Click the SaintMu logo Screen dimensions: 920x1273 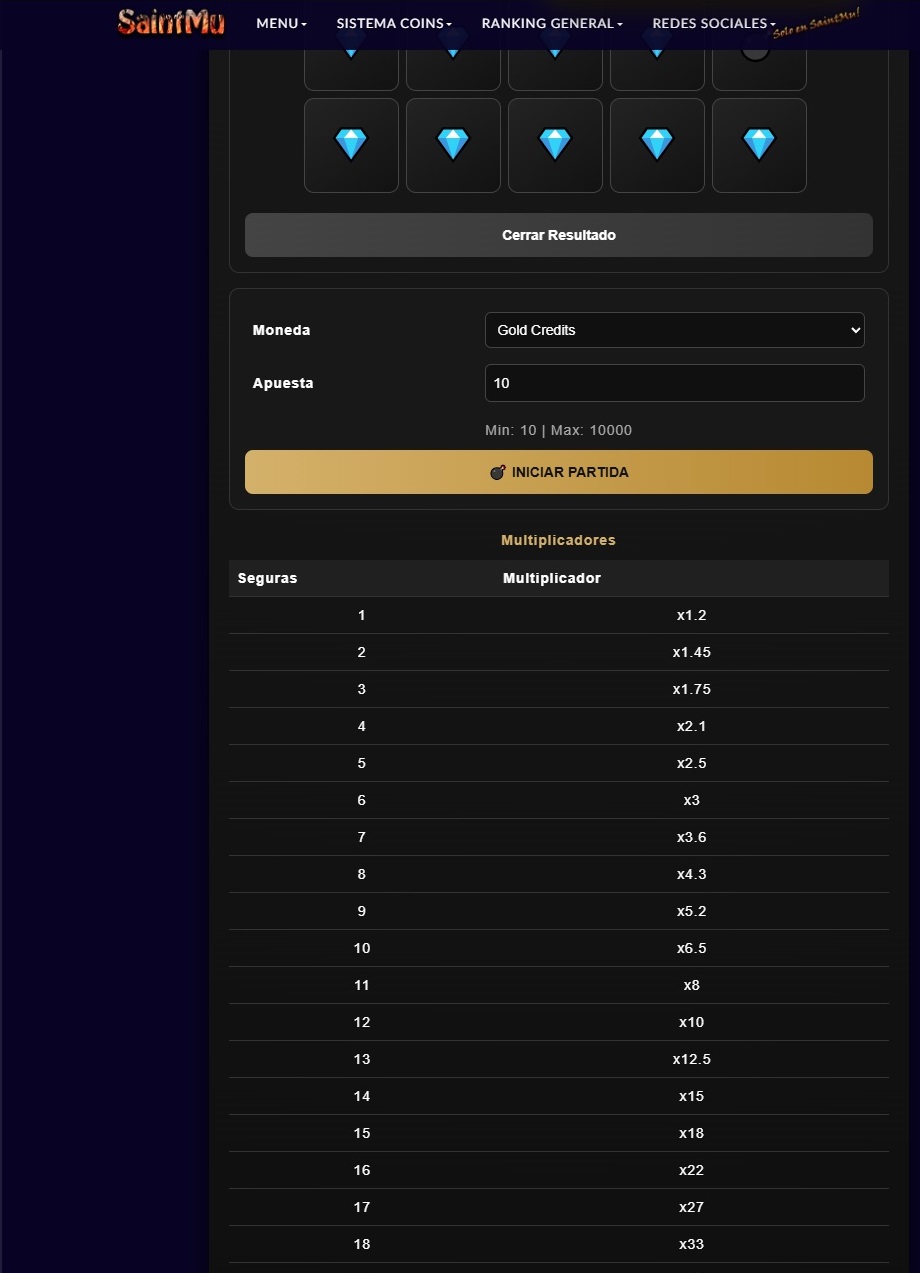pos(171,22)
